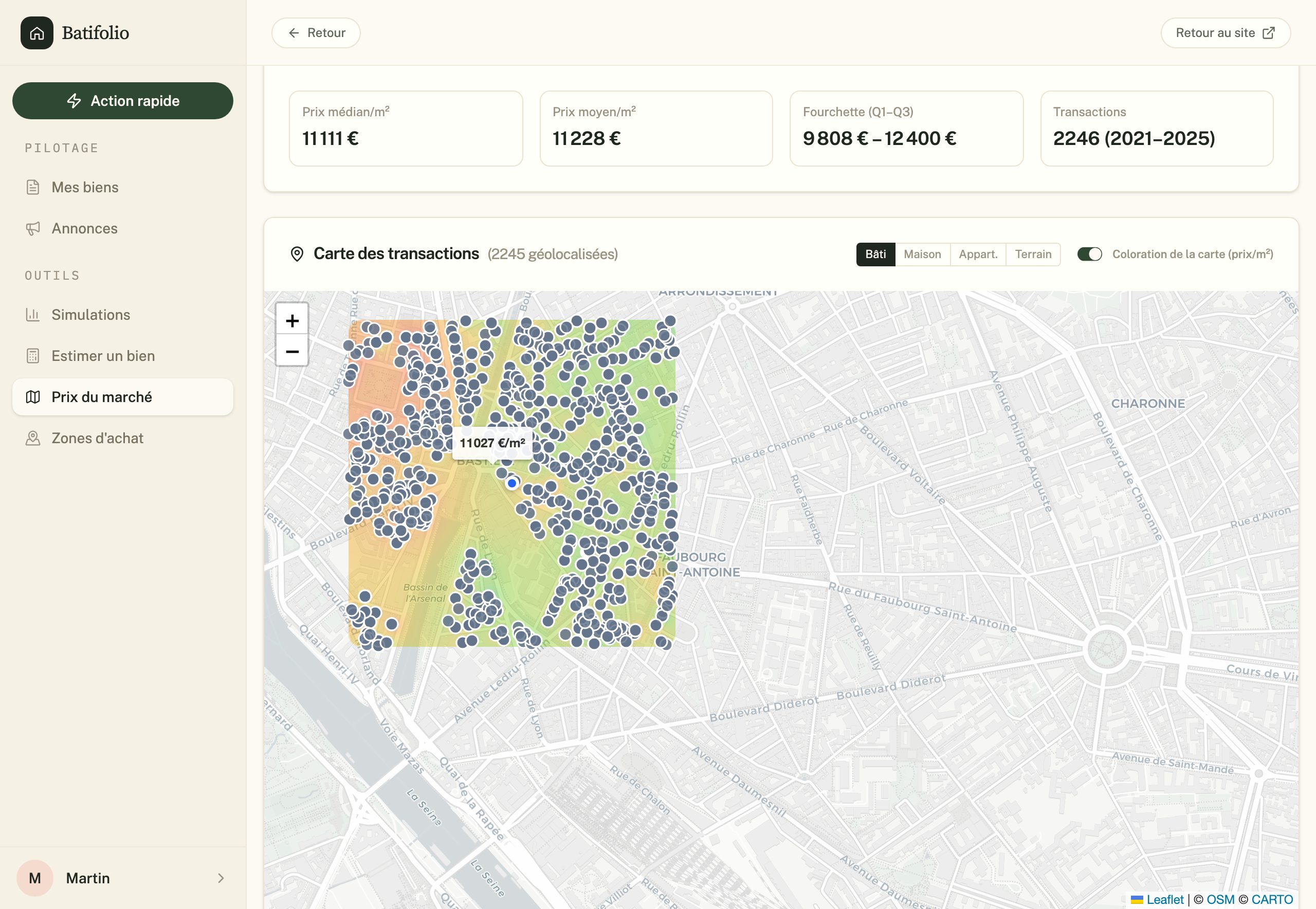Click the OUTILS section label
The height and width of the screenshot is (909, 1316).
coord(52,276)
